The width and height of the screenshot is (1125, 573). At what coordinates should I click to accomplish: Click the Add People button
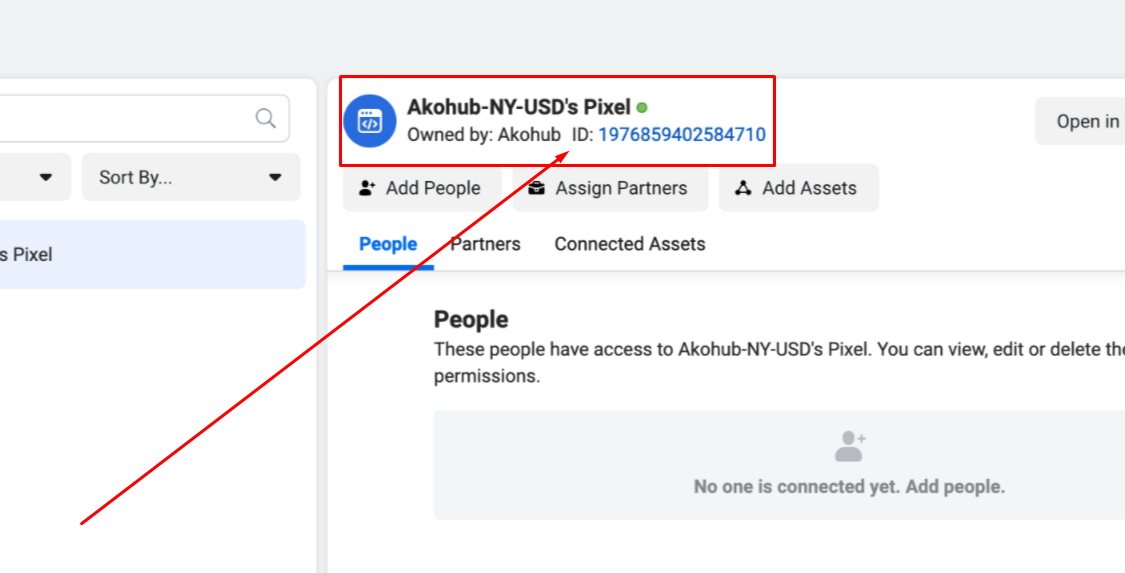[422, 188]
